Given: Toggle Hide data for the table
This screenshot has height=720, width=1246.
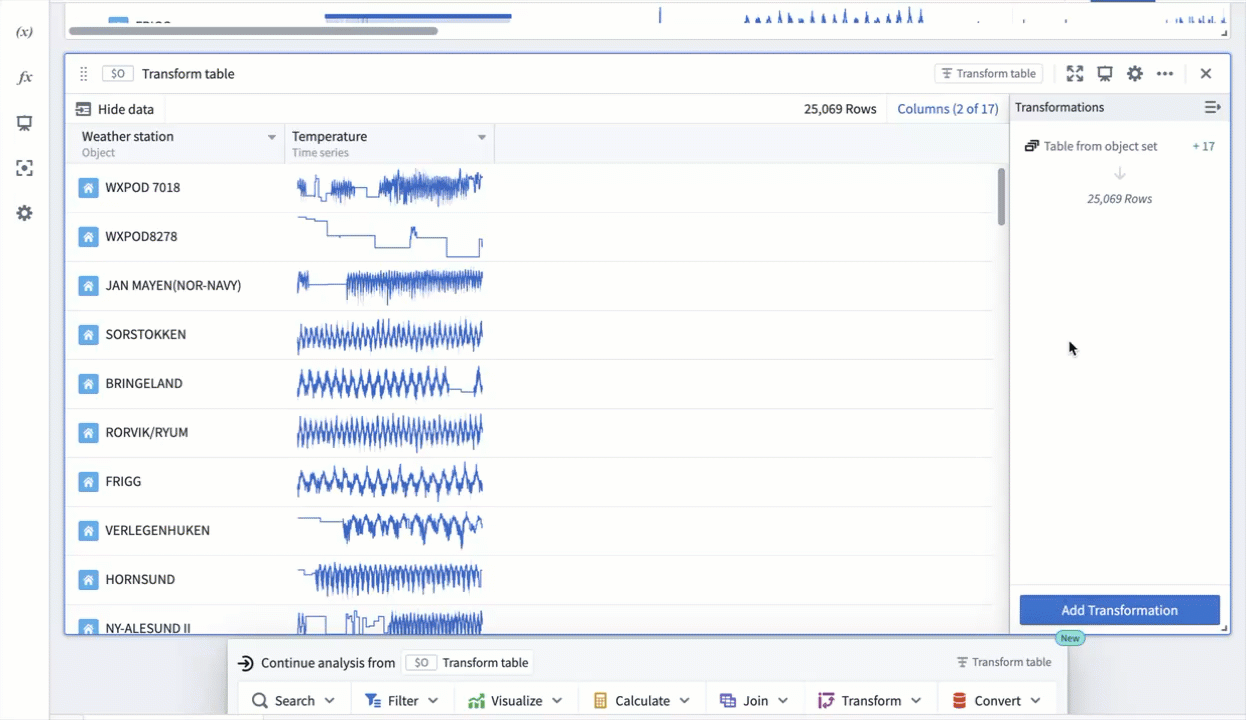Looking at the screenshot, I should (115, 109).
